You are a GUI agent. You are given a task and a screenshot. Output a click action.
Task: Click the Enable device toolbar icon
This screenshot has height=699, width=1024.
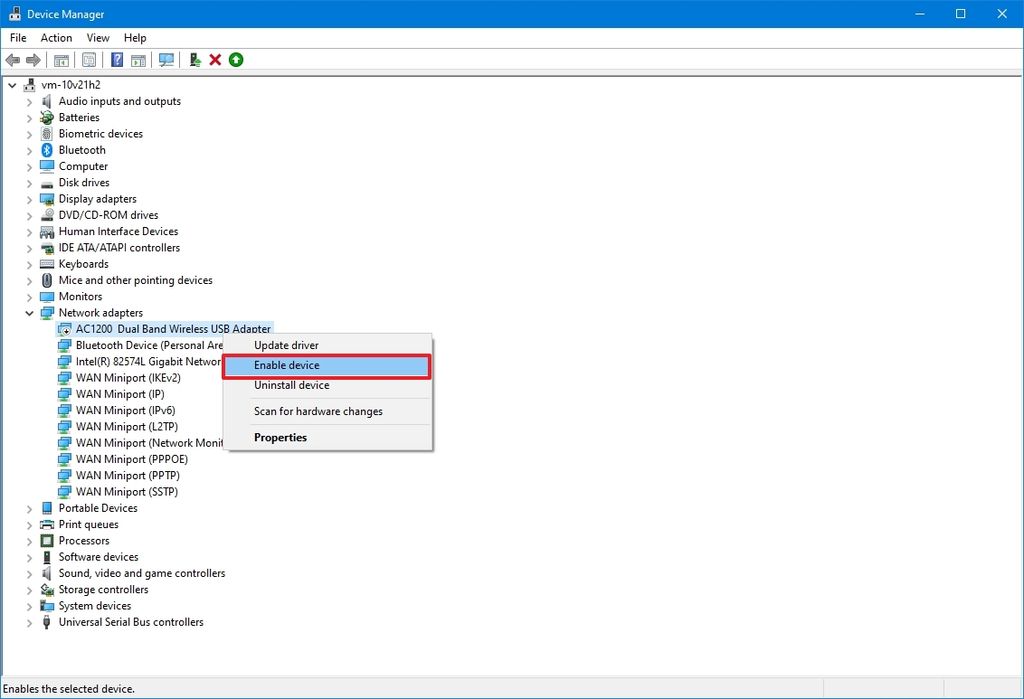point(195,60)
